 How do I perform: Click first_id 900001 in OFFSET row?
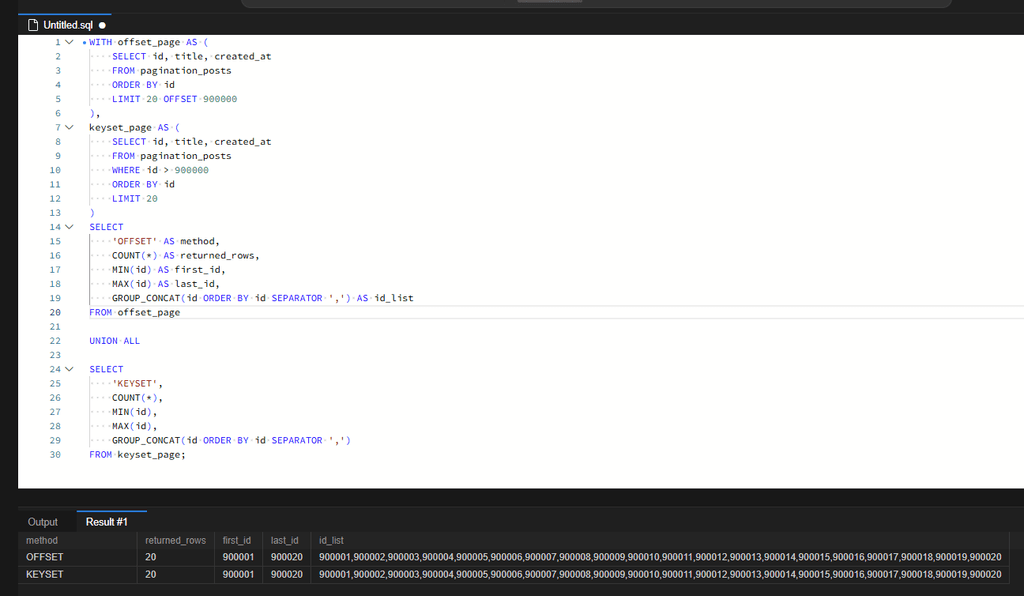[x=238, y=557]
